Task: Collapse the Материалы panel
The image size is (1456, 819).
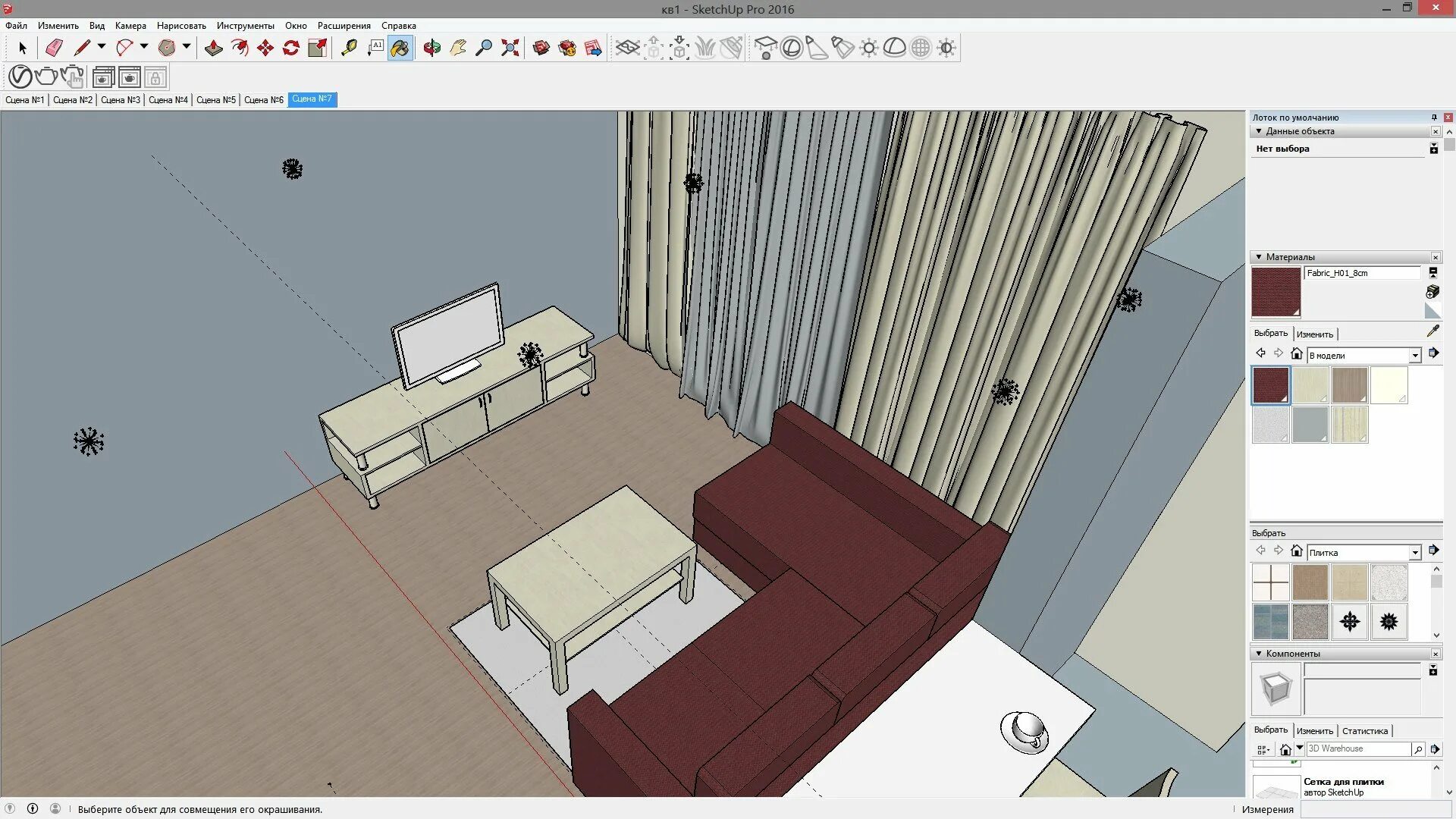Action: tap(1259, 257)
